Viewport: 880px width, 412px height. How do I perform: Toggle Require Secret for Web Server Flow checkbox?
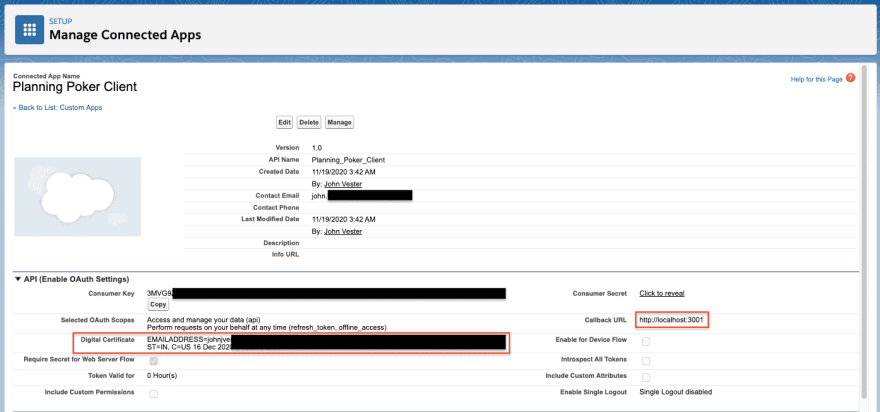(154, 361)
